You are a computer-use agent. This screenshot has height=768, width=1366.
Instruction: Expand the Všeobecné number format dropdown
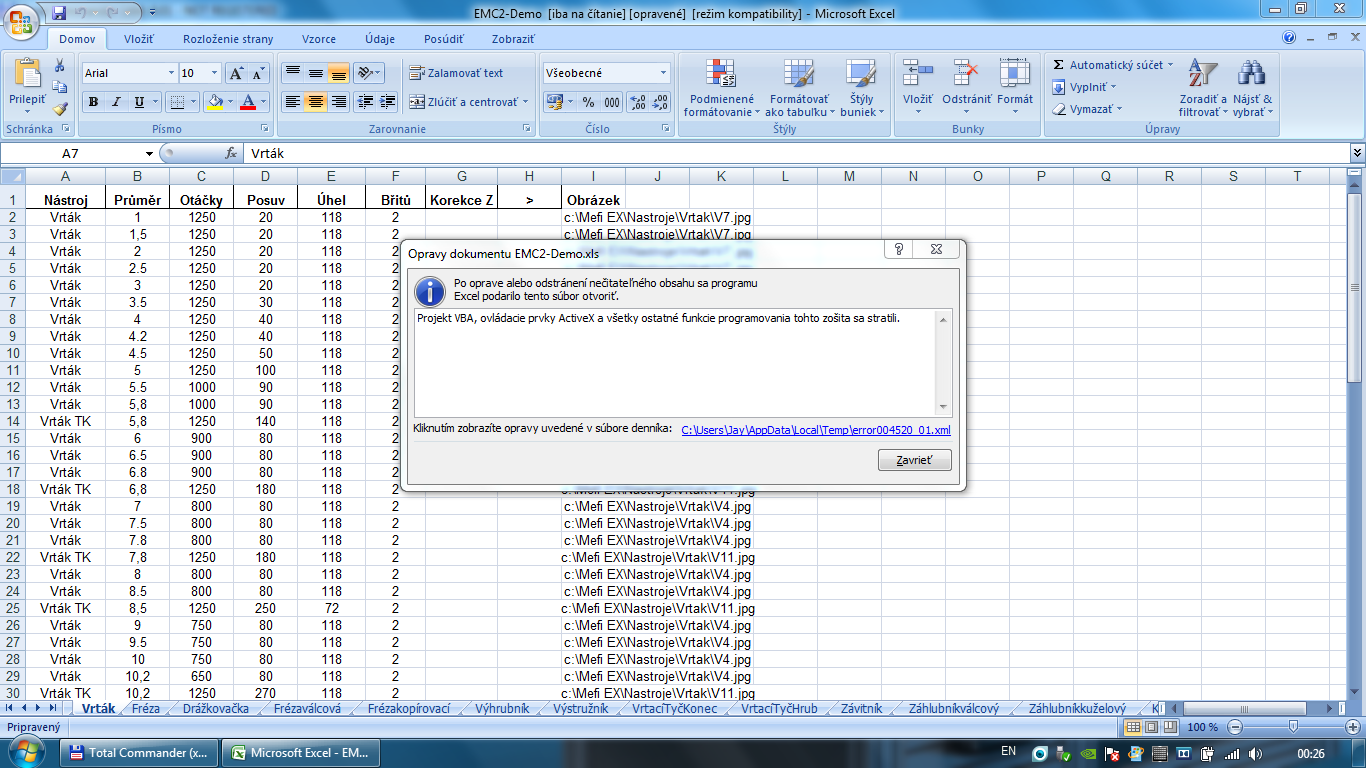[x=663, y=73]
